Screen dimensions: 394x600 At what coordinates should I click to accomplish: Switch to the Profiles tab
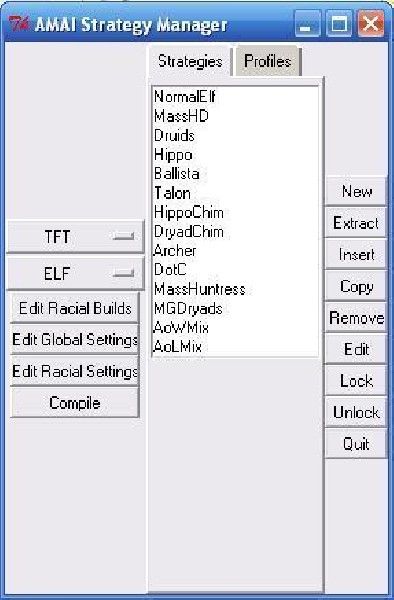(x=267, y=61)
